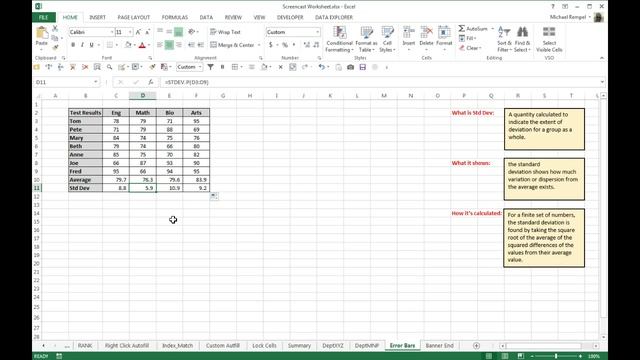The image size is (640, 360).
Task: Click the Cut scissors icon
Action: click(x=55, y=29)
